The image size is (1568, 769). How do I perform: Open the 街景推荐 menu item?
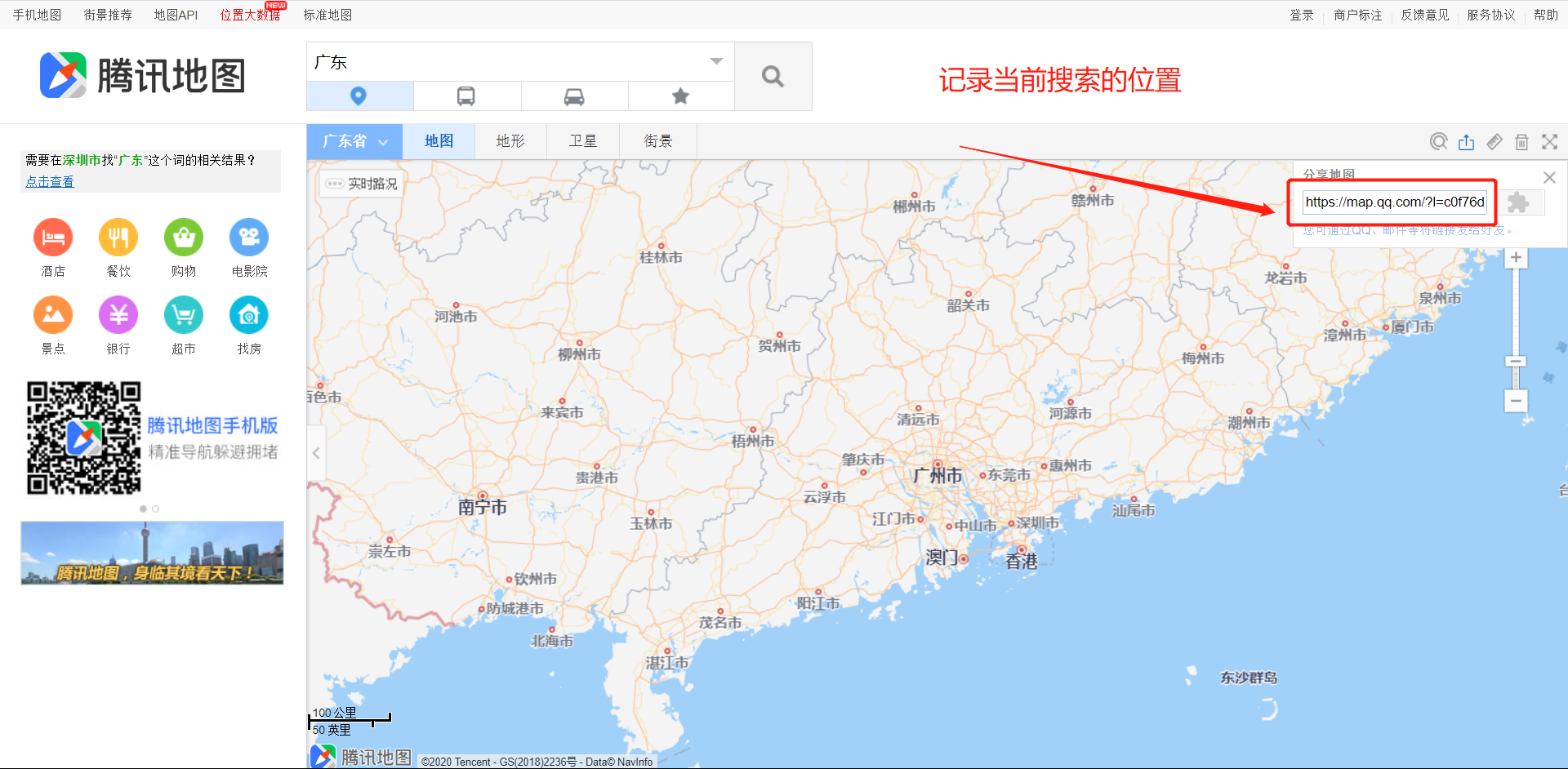(x=107, y=14)
